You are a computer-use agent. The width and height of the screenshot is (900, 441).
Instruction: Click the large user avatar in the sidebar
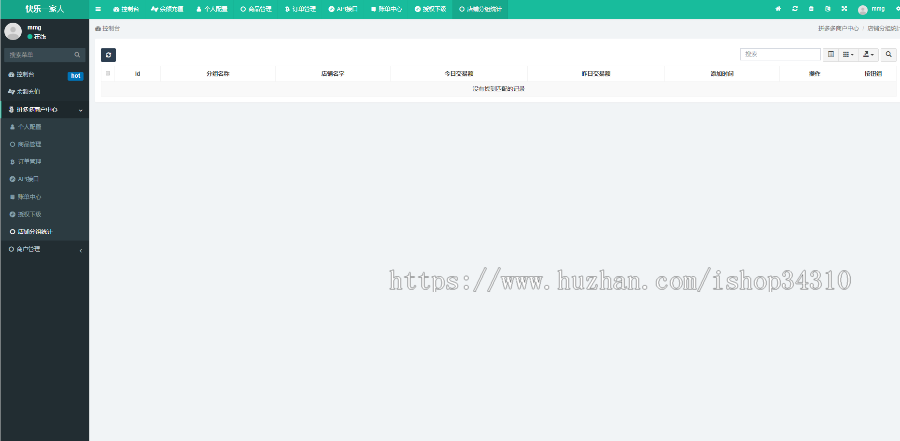(13, 31)
